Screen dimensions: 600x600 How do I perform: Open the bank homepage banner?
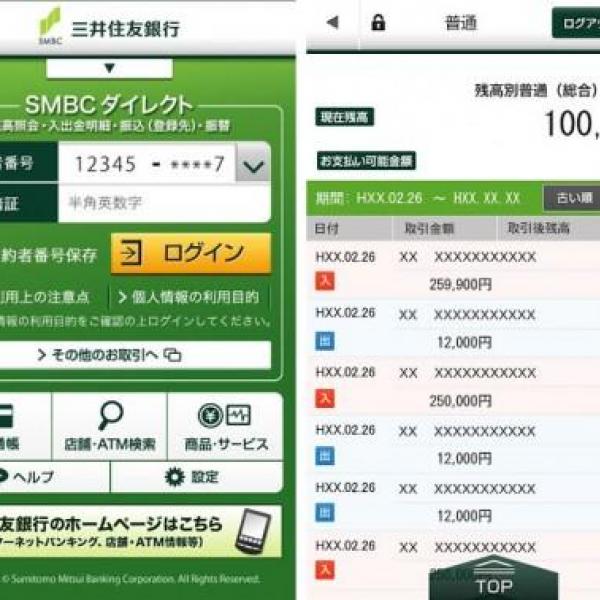point(141,531)
